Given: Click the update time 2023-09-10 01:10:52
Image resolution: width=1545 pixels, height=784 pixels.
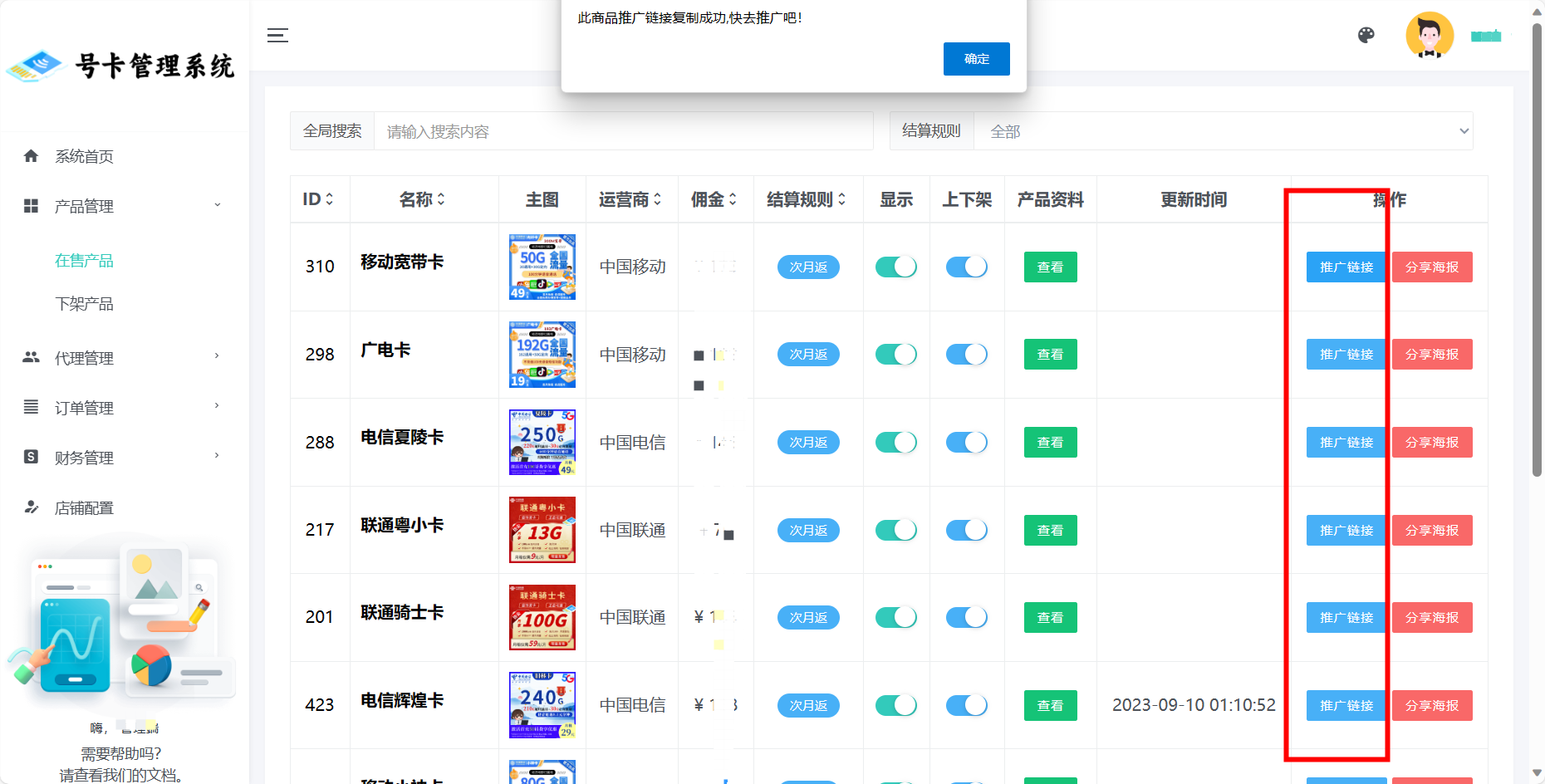Looking at the screenshot, I should coord(1194,705).
